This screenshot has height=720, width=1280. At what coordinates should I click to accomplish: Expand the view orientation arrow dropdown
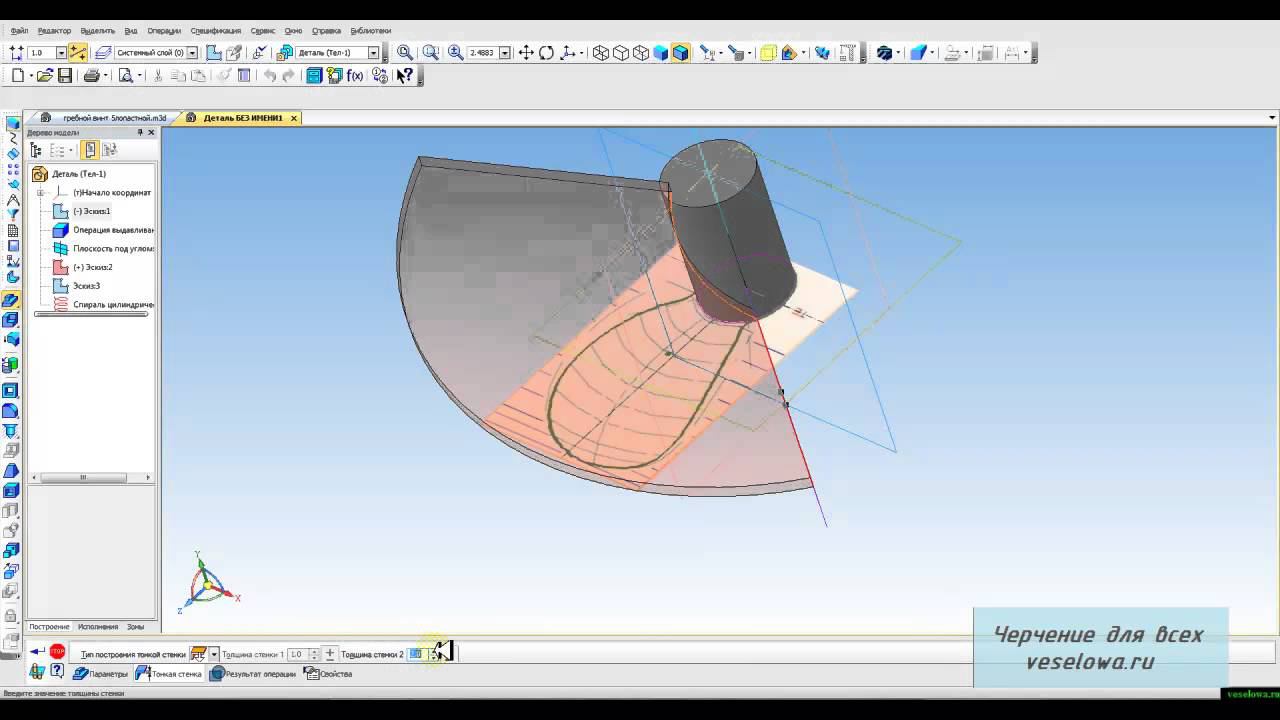point(581,53)
